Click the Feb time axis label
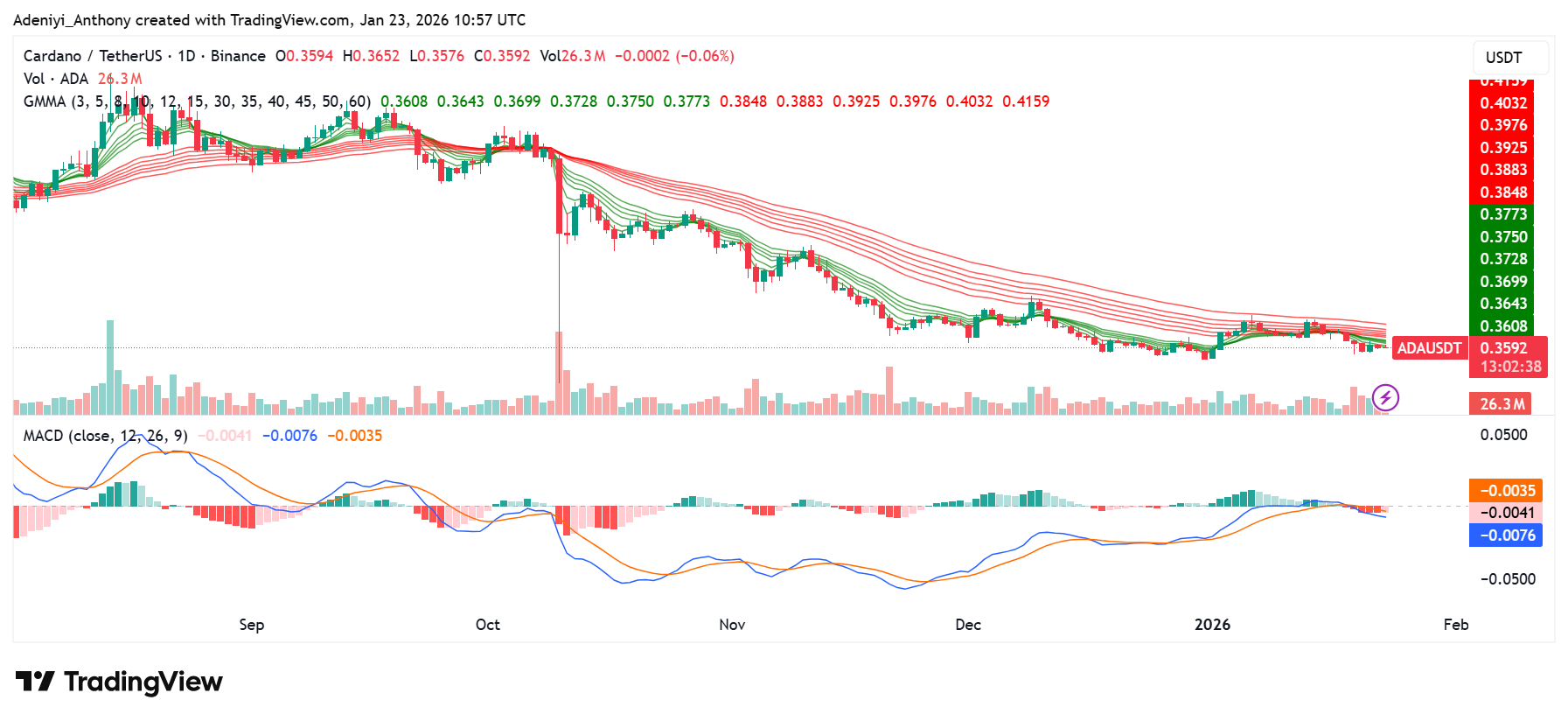The height and width of the screenshot is (721, 1568). click(x=1456, y=625)
